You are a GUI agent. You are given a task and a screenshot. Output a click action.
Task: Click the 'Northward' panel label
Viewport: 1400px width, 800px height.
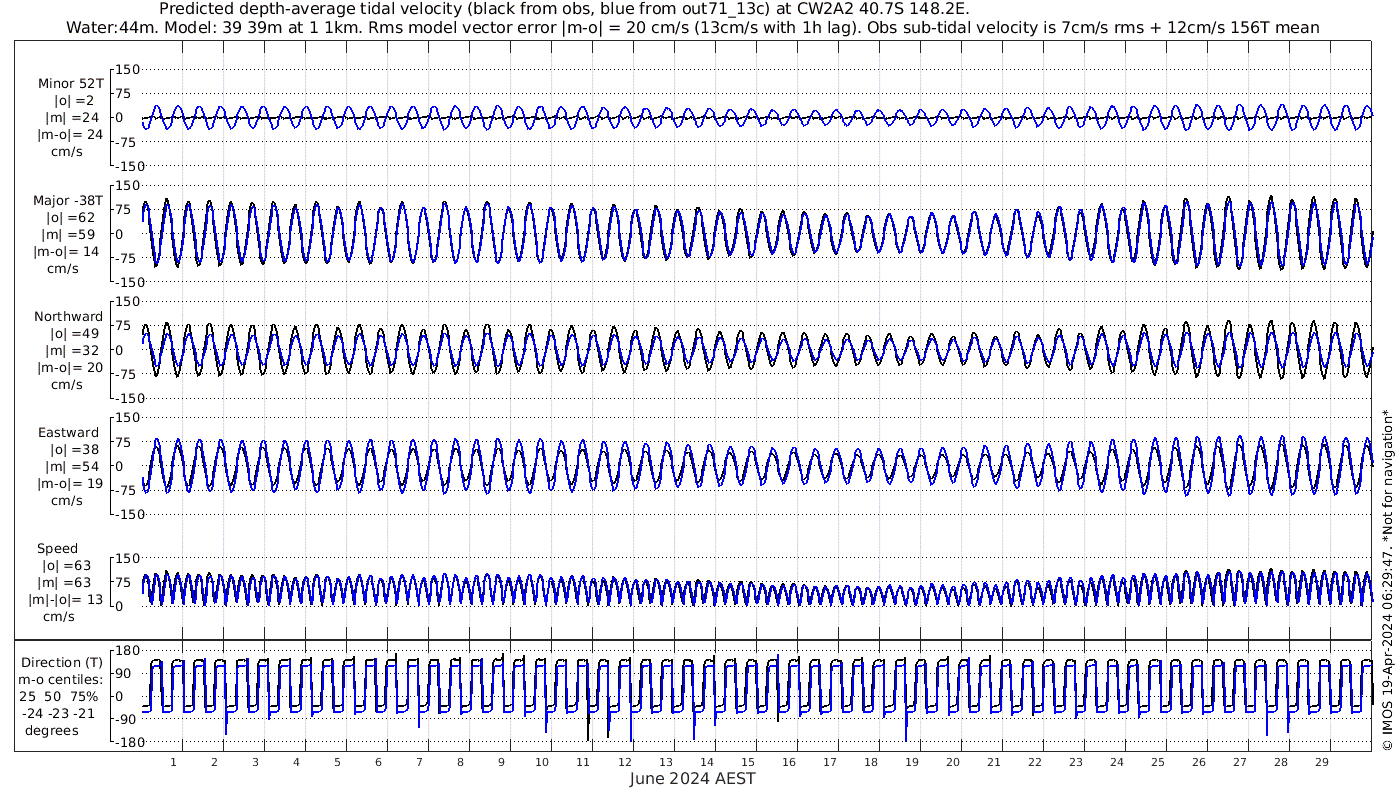pos(68,316)
